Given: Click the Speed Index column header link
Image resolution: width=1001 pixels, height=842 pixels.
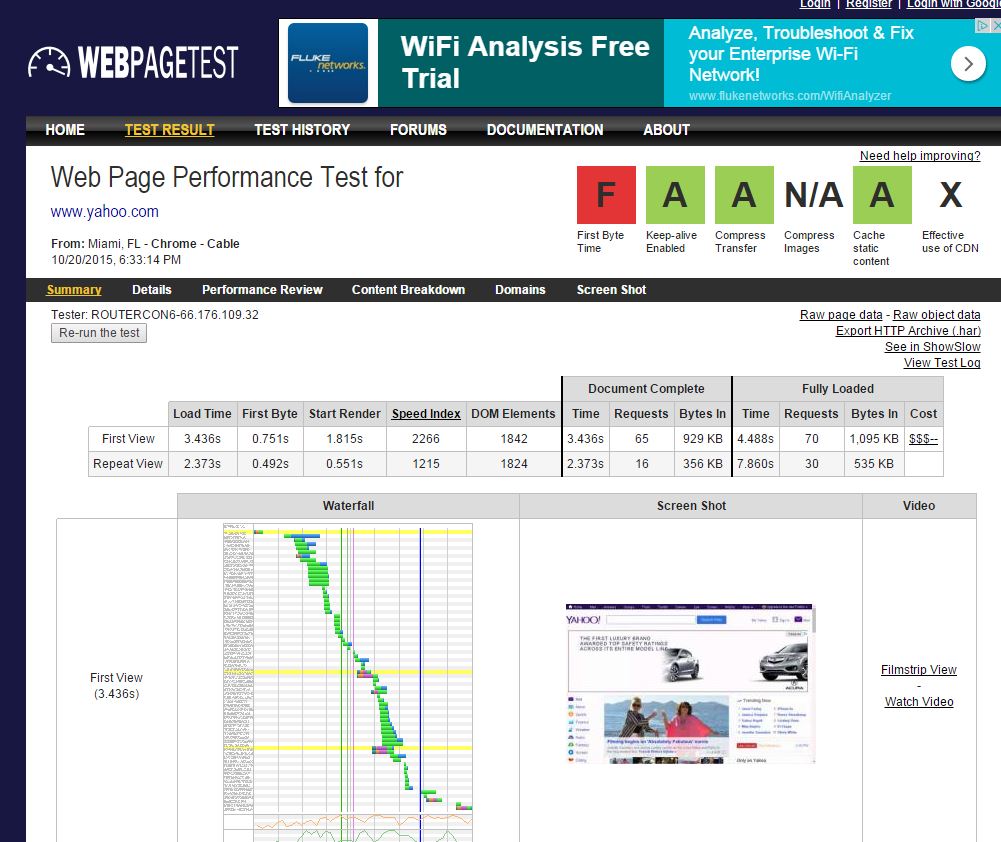Looking at the screenshot, I should [426, 414].
